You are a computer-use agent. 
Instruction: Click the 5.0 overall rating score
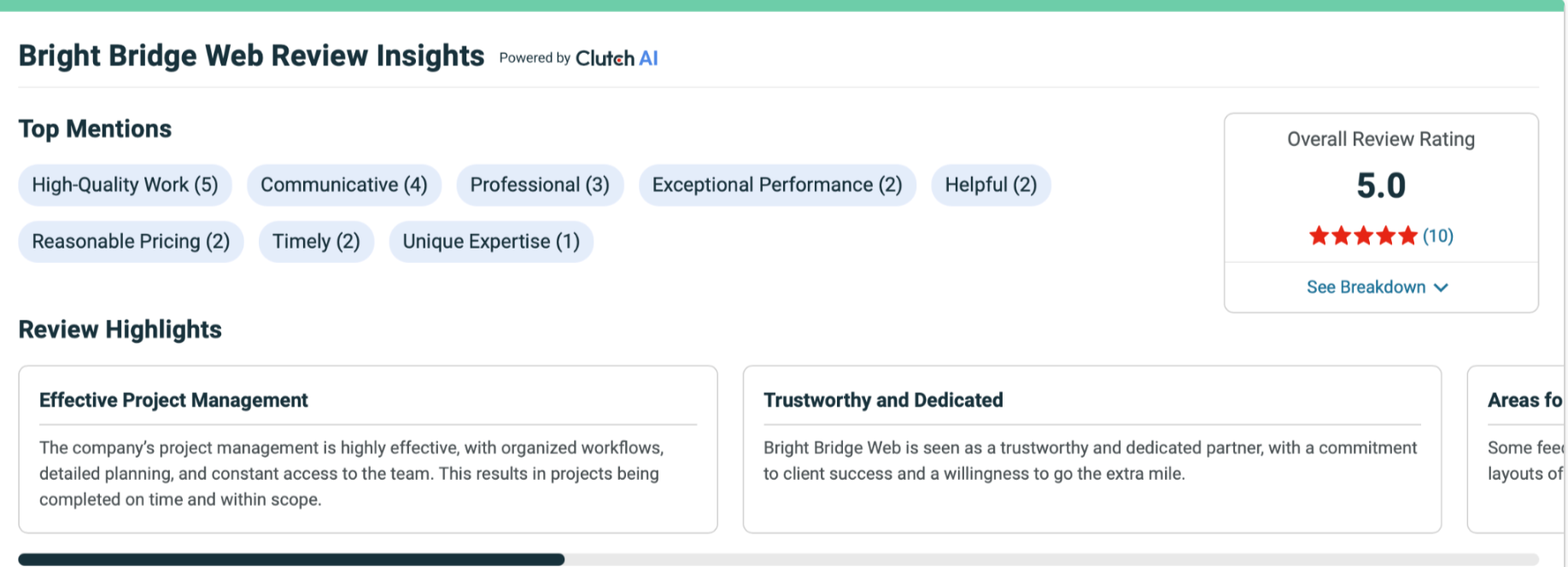tap(1381, 185)
